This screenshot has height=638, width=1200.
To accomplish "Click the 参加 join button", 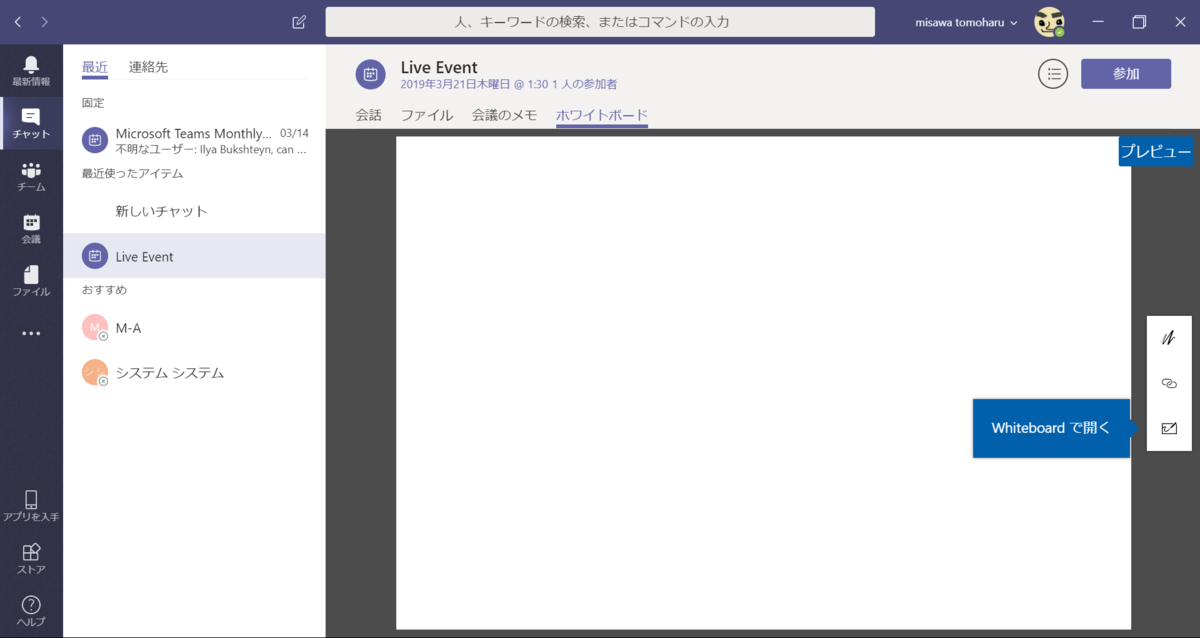I will tap(1126, 73).
